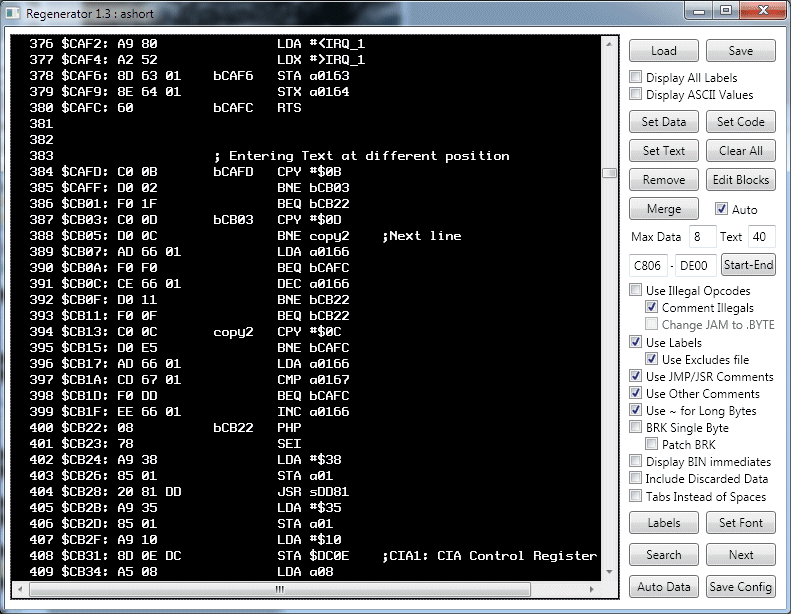The width and height of the screenshot is (791, 614).
Task: Click horizontal scrollbar left arrow
Action: pos(20,589)
